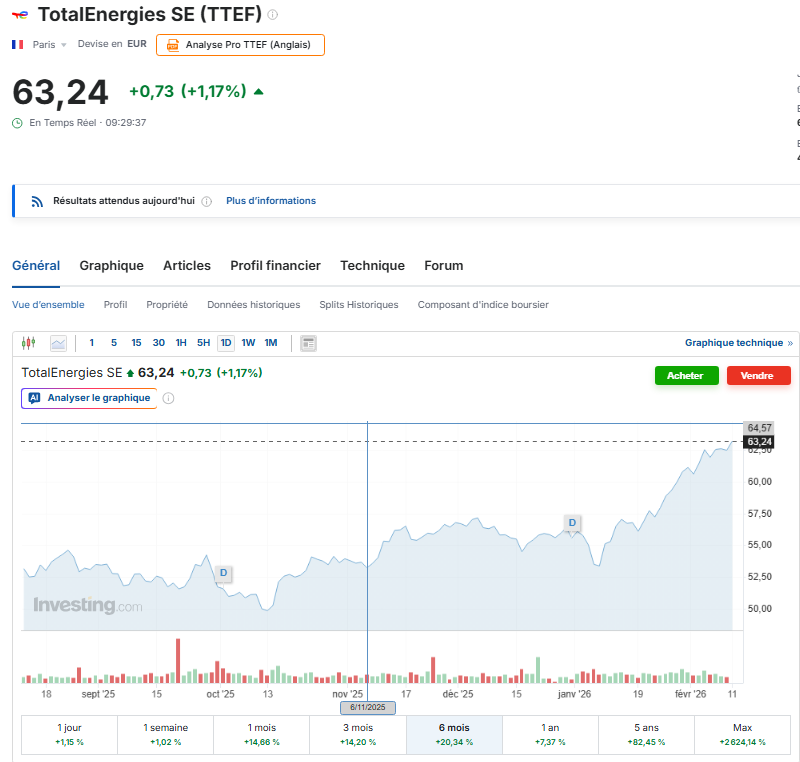Click info icon beside Résultats attendus aujourd'hui
This screenshot has height=762, width=800.
pyautogui.click(x=206, y=201)
